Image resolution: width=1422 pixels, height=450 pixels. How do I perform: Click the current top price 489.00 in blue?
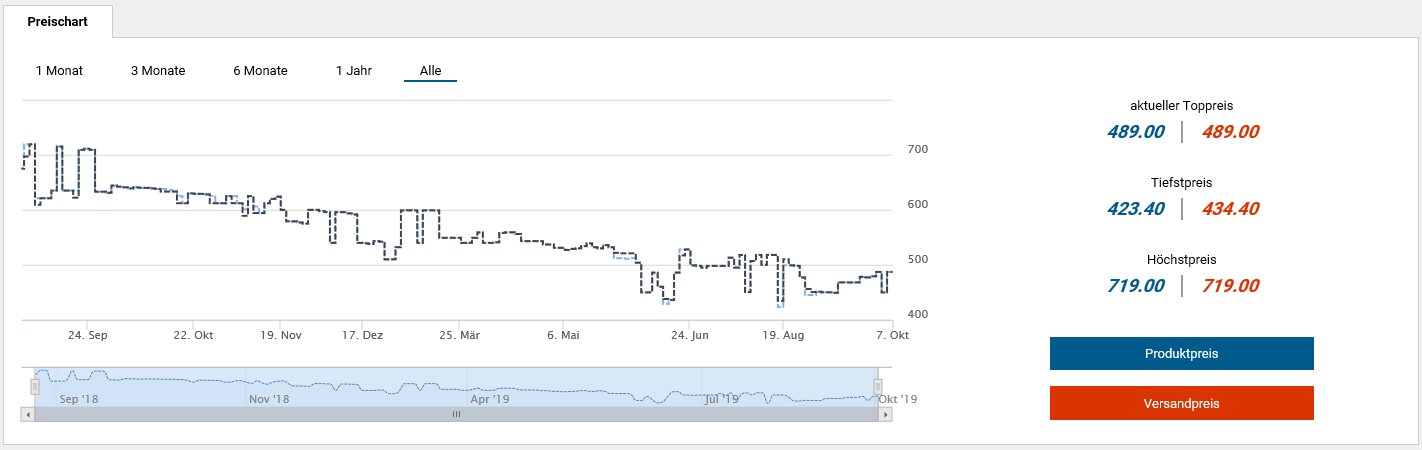click(x=1135, y=132)
